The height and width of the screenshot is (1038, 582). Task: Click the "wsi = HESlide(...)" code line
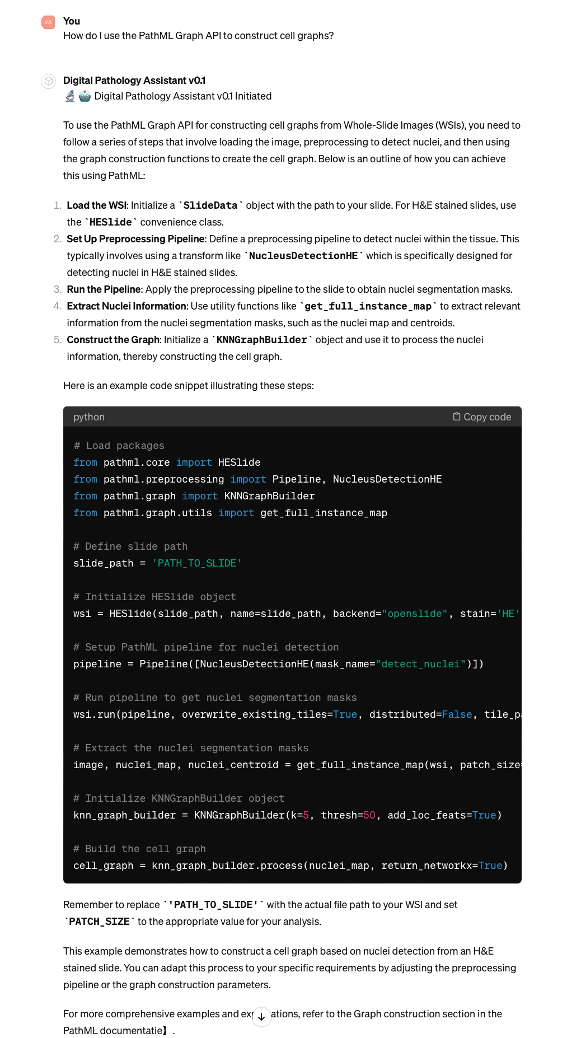[297, 614]
